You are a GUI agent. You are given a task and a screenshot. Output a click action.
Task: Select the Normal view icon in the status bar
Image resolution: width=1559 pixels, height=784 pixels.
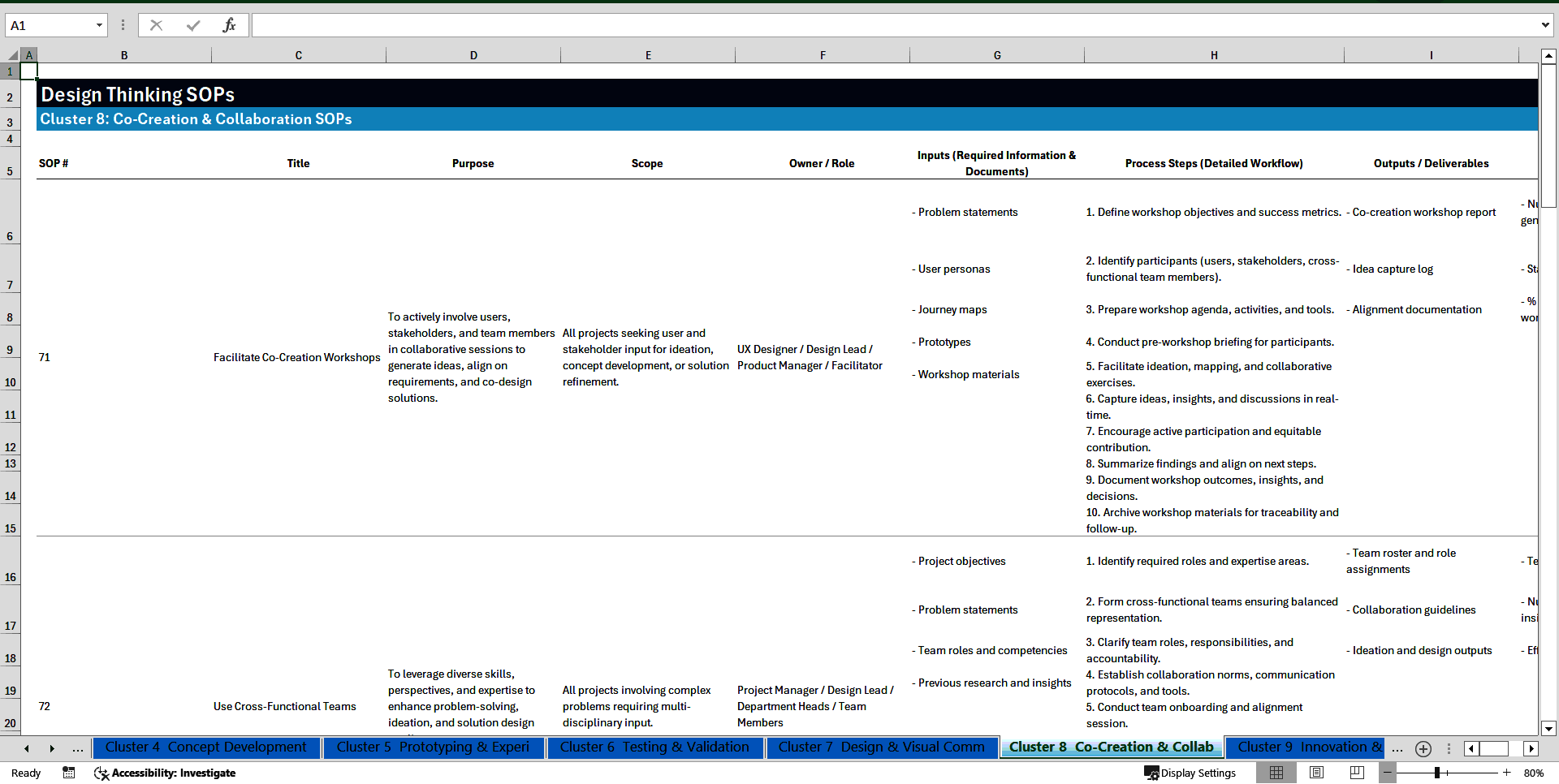tap(1276, 773)
